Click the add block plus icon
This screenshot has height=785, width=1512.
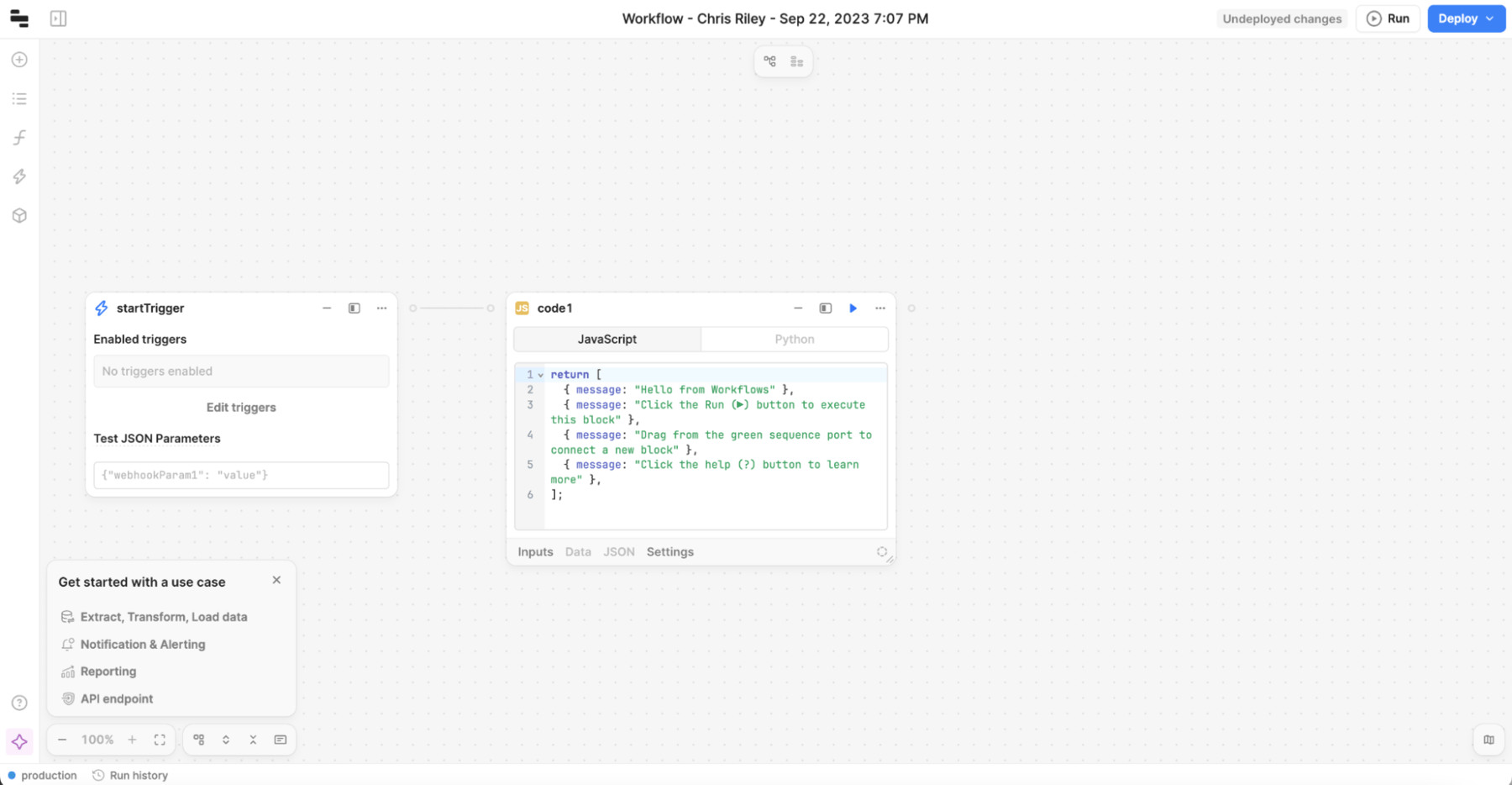pyautogui.click(x=19, y=60)
